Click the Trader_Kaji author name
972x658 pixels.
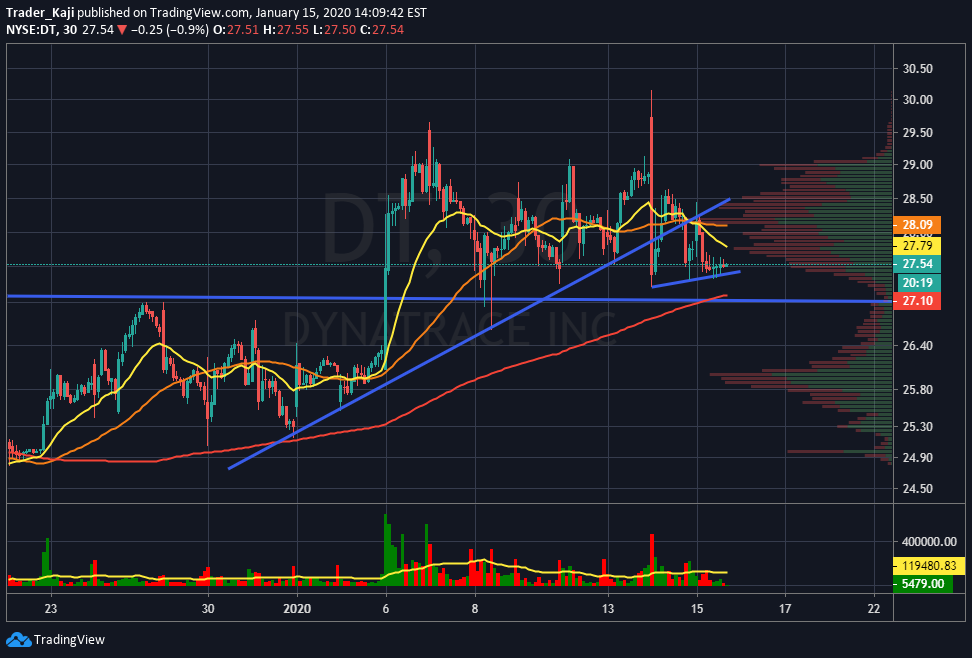[x=40, y=12]
